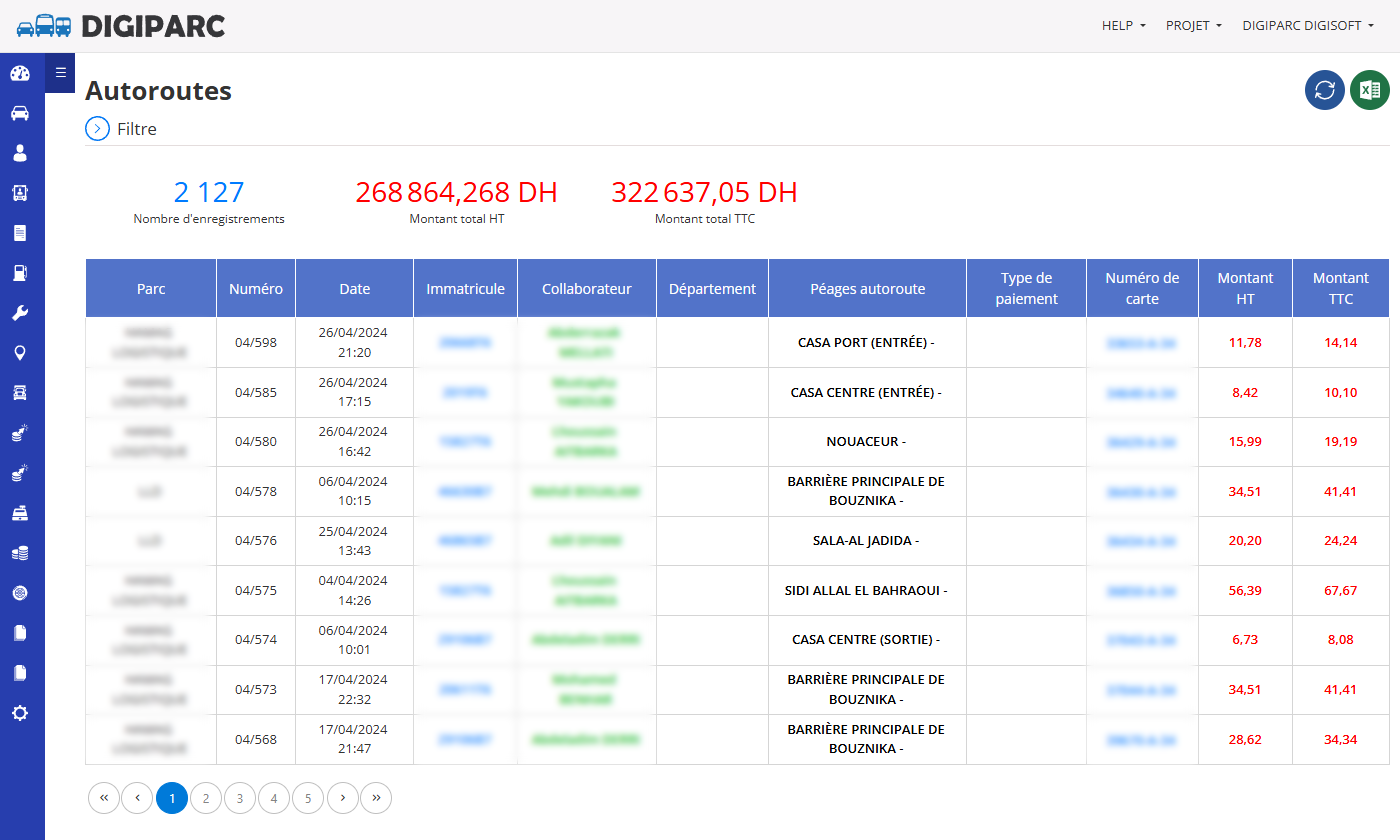The image size is (1400, 840).
Task: Open the ID badge icon in sidebar
Action: point(20,193)
